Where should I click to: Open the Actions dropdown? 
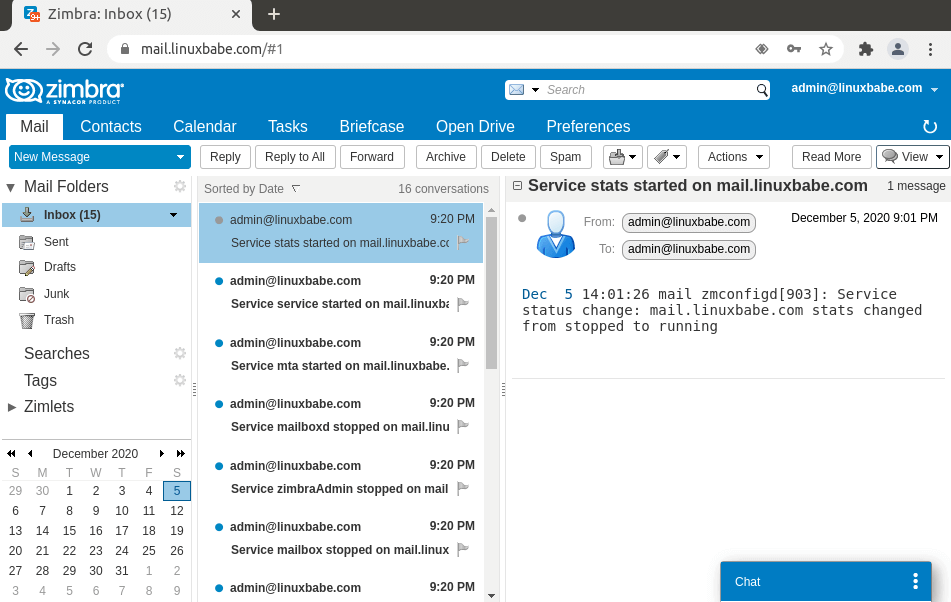(x=734, y=157)
